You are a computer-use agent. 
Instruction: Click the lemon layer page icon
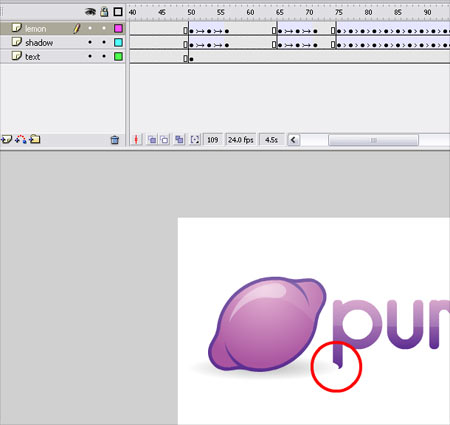click(17, 28)
